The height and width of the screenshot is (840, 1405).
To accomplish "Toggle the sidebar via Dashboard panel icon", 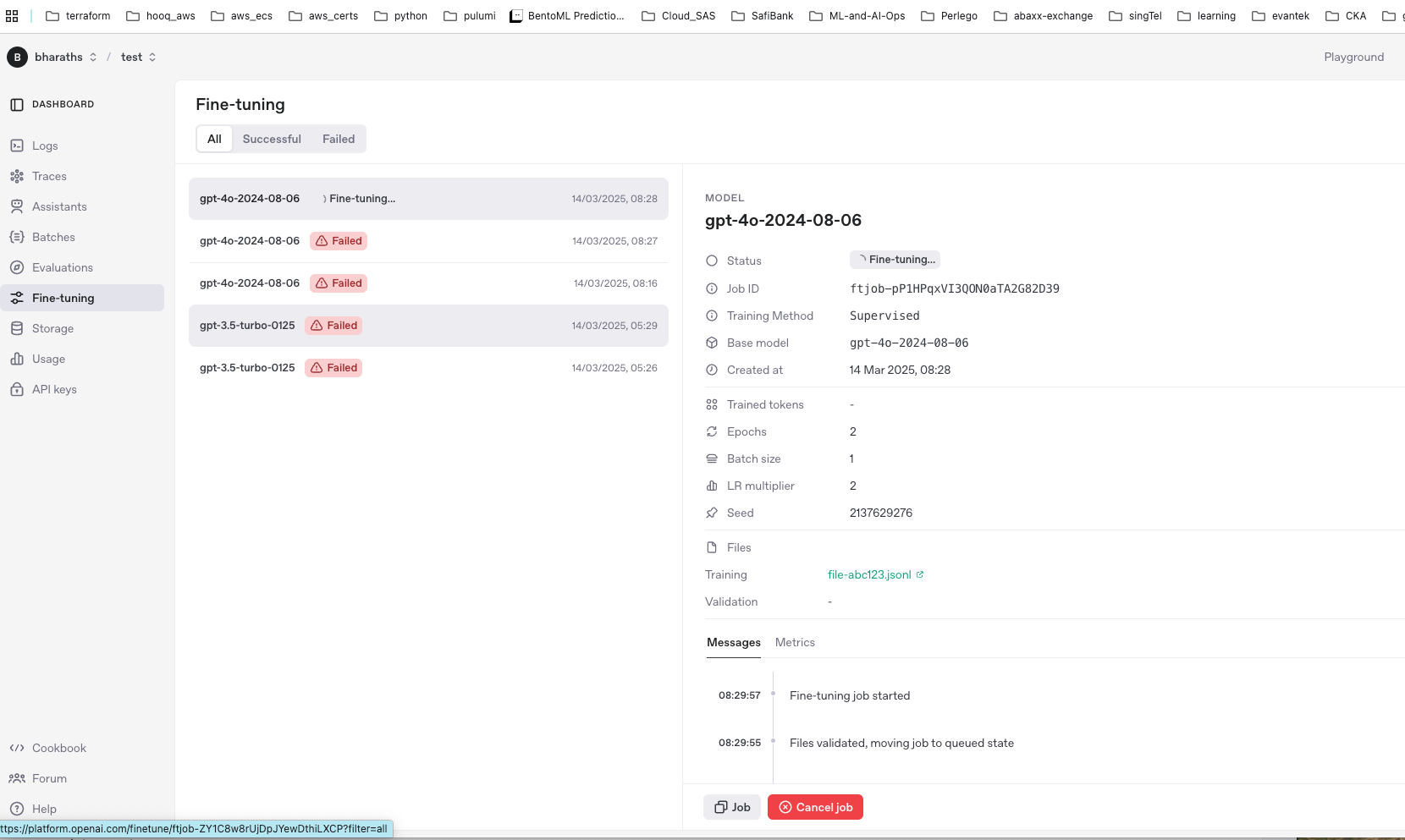I will tap(17, 104).
